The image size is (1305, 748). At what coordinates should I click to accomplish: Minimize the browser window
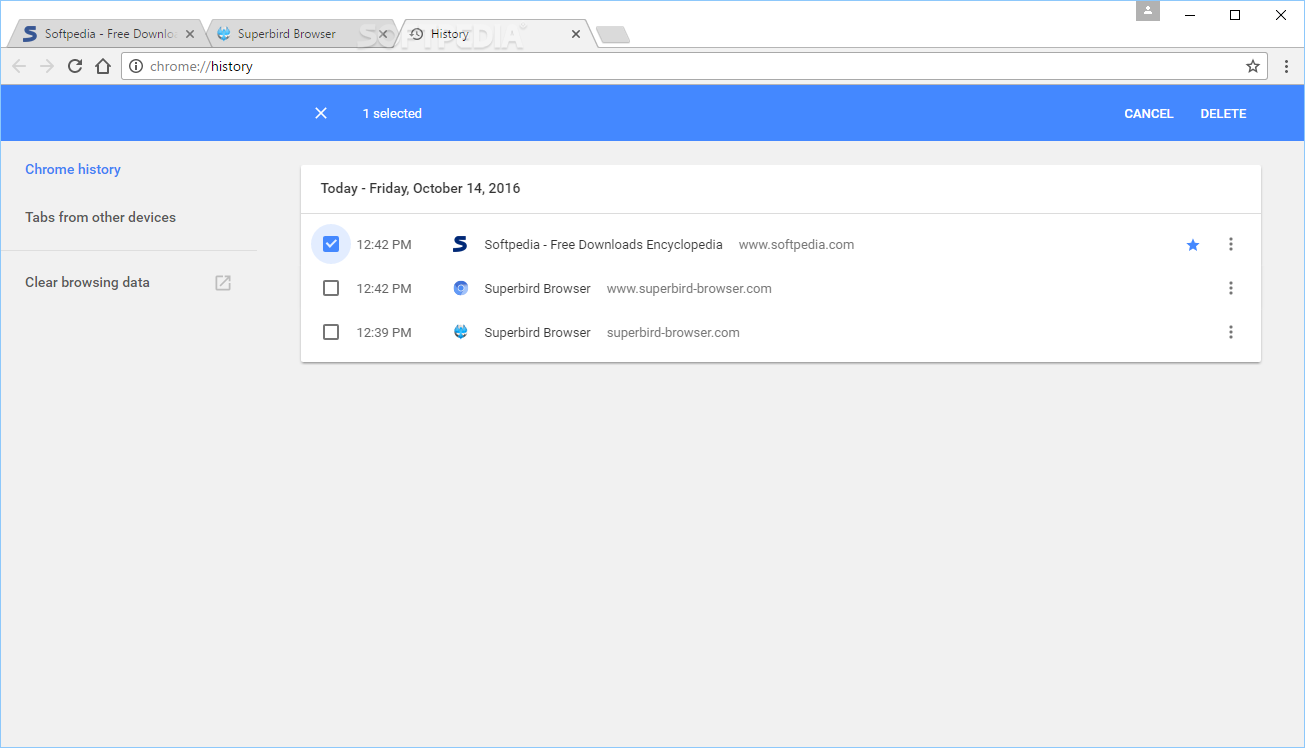tap(1190, 14)
